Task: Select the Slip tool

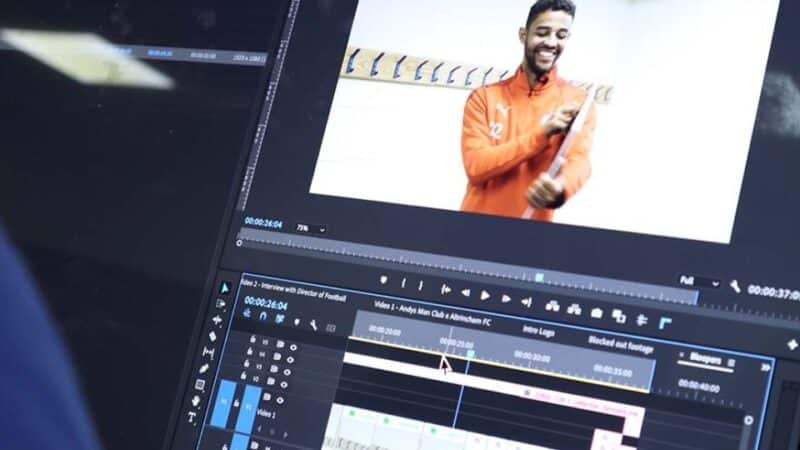Action: 208,352
